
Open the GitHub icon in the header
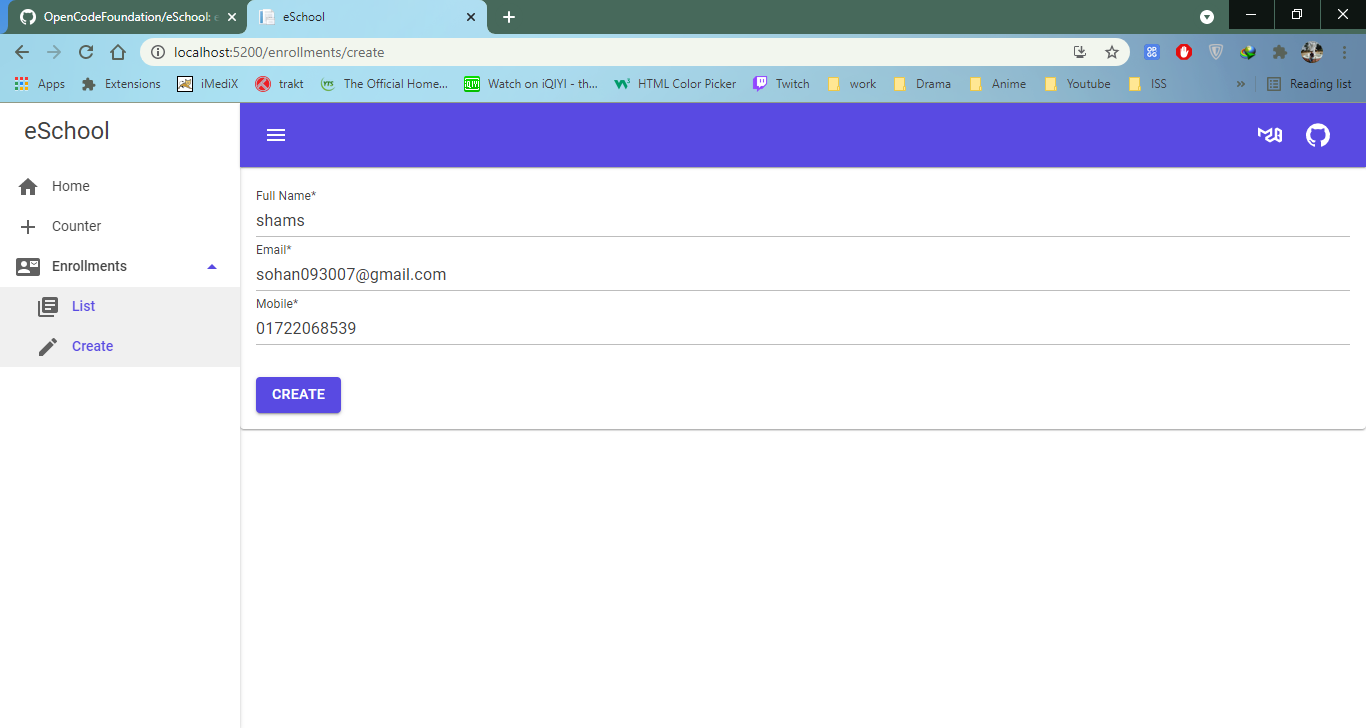tap(1317, 134)
